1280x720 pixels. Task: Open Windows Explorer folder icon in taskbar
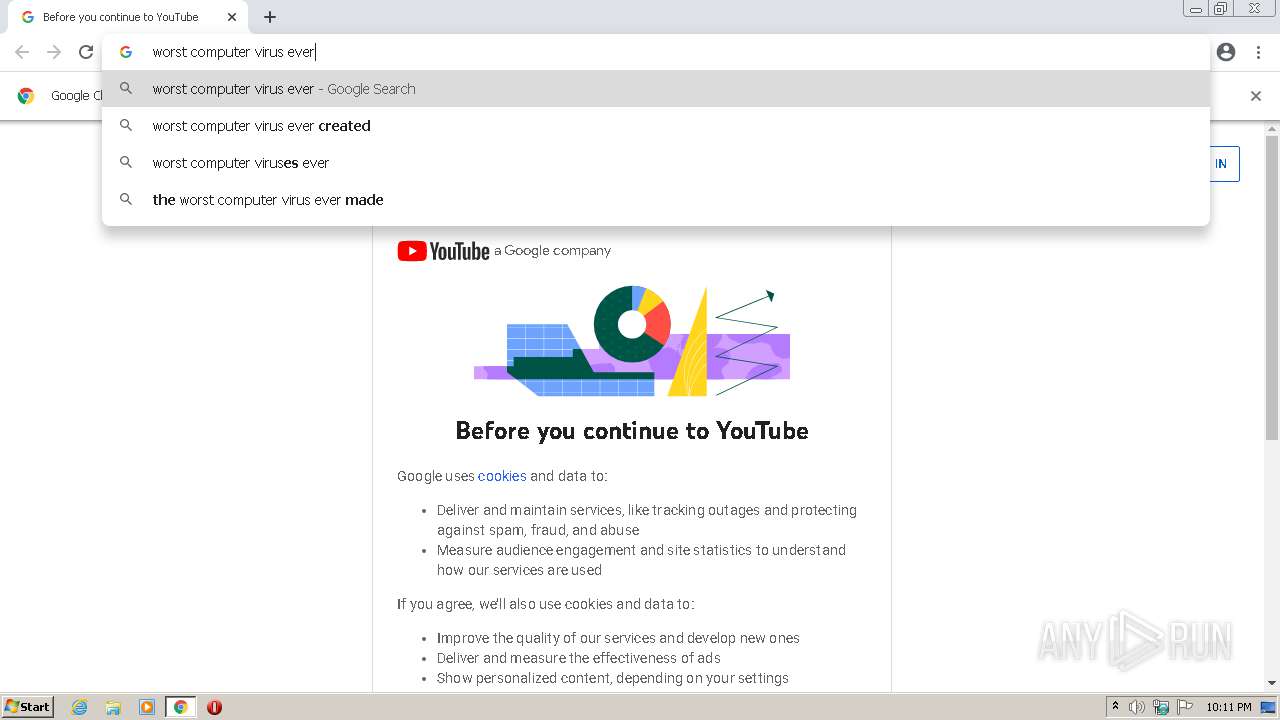coord(113,707)
